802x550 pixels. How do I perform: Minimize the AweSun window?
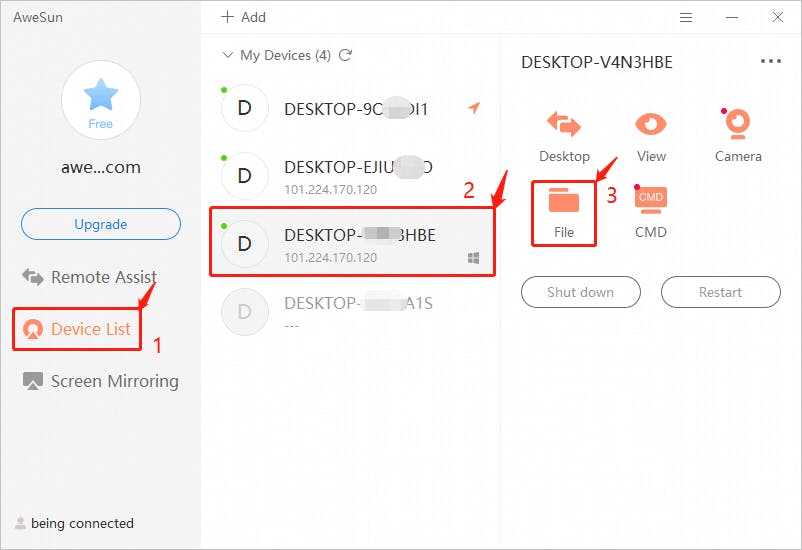coord(732,17)
